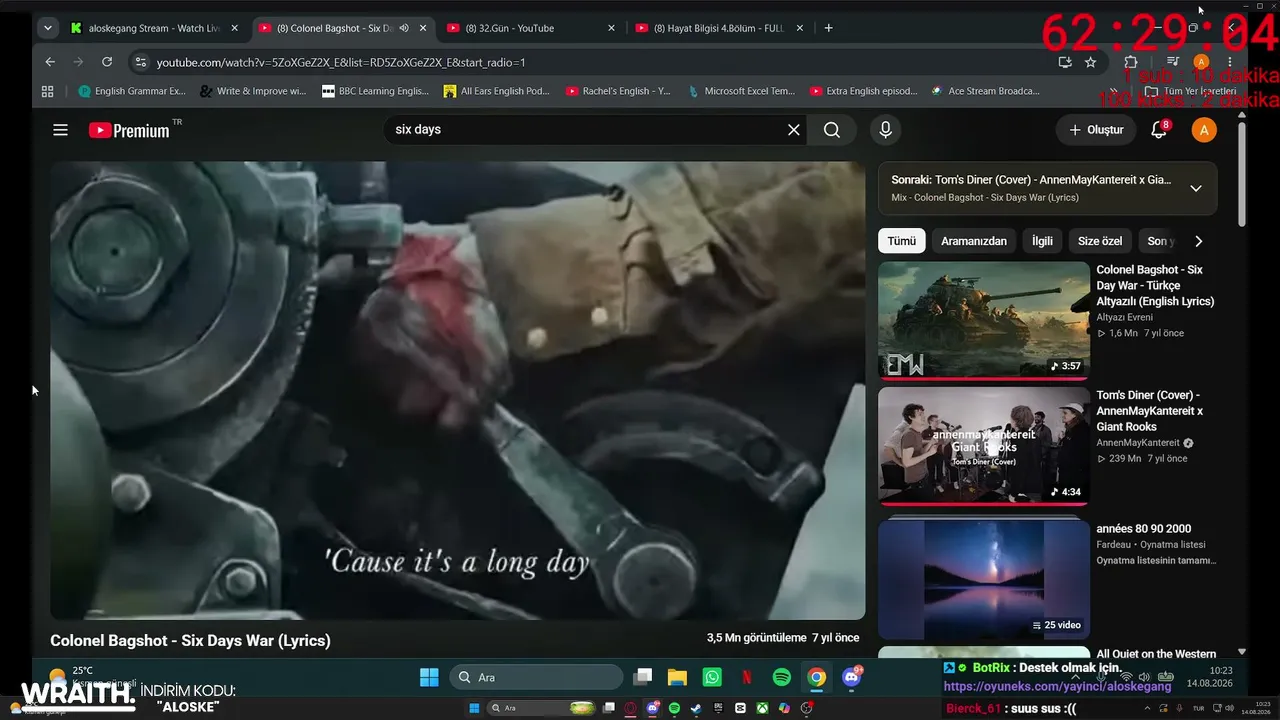Open 'Colonel Bagshot - Six Day War - Türkçe Altyazılı' title
The height and width of the screenshot is (720, 1280).
click(x=1156, y=285)
